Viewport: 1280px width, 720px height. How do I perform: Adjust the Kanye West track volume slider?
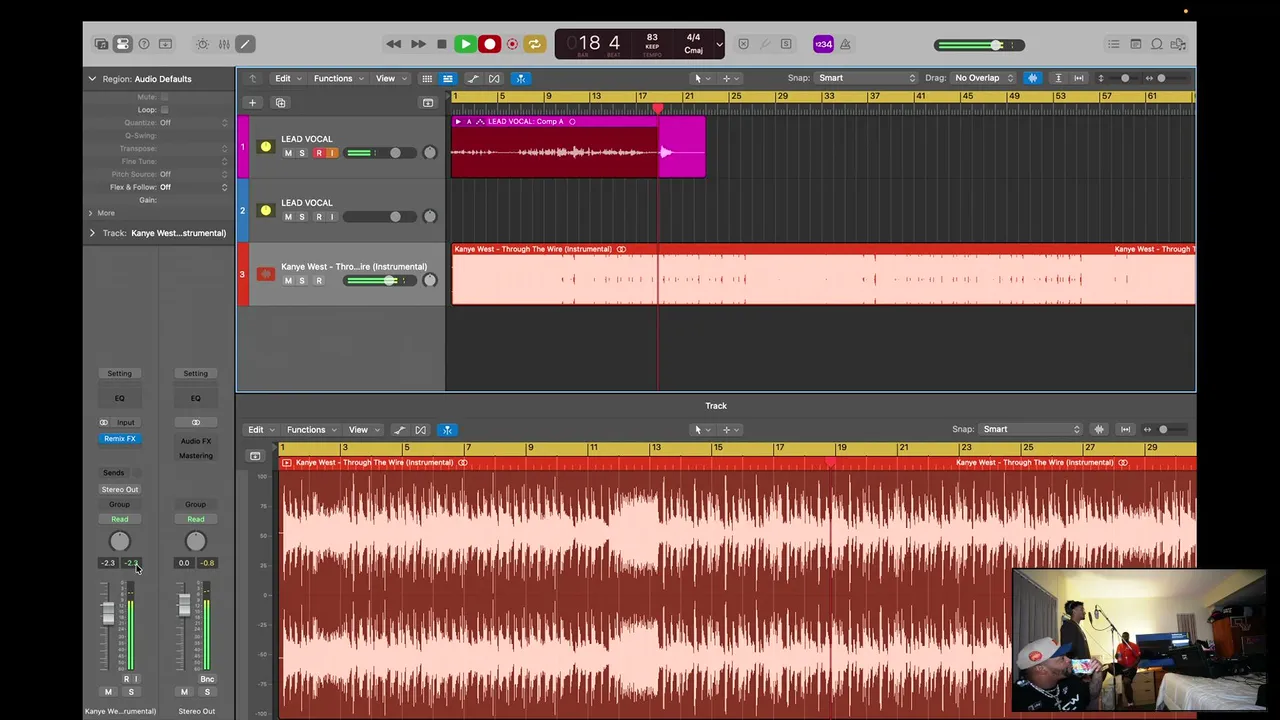click(x=381, y=280)
